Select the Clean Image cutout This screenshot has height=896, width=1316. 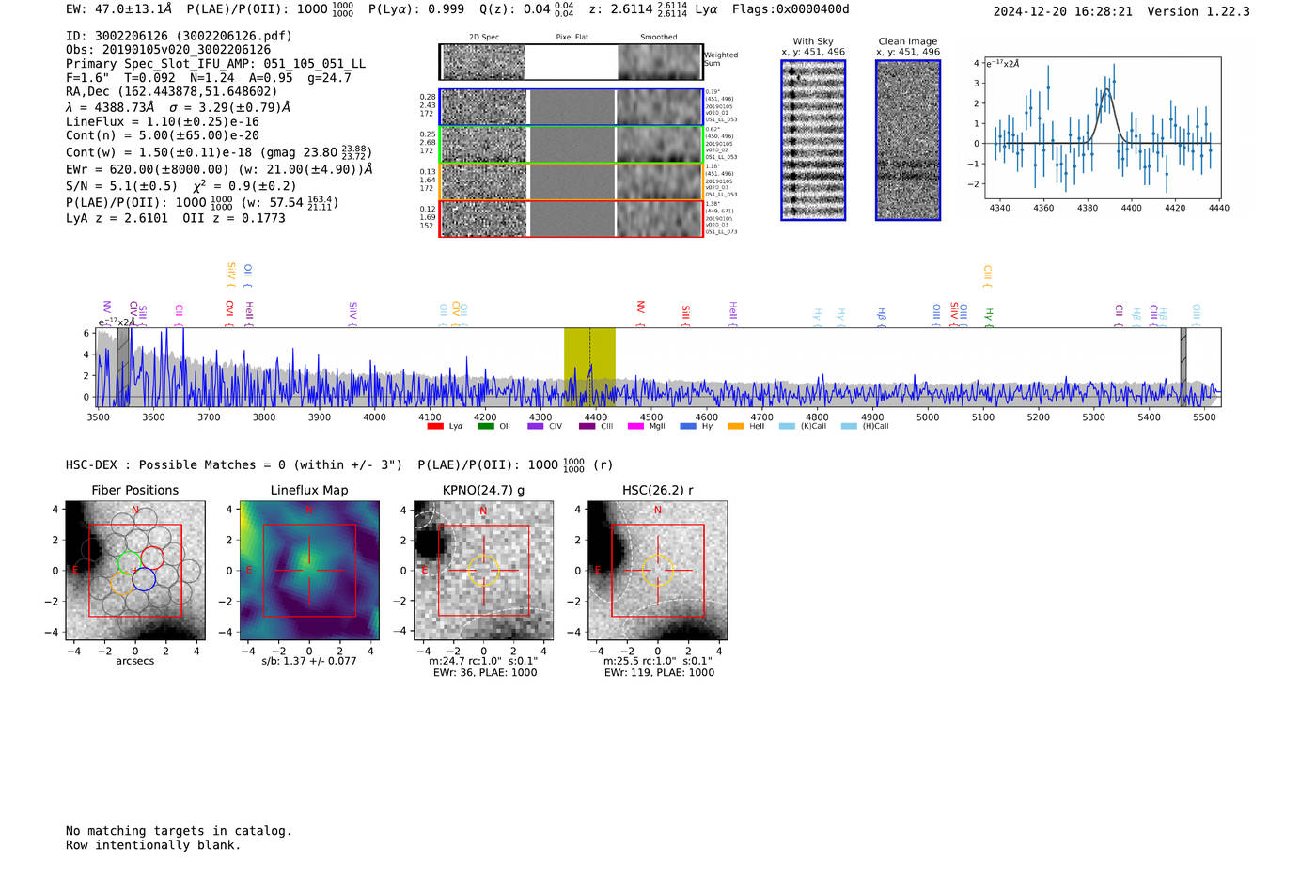(x=908, y=140)
